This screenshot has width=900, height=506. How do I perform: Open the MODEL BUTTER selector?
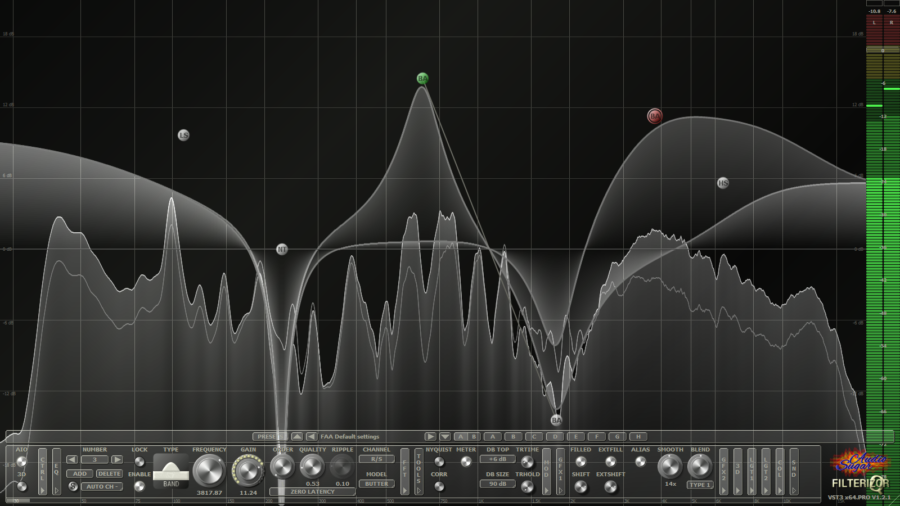[377, 484]
